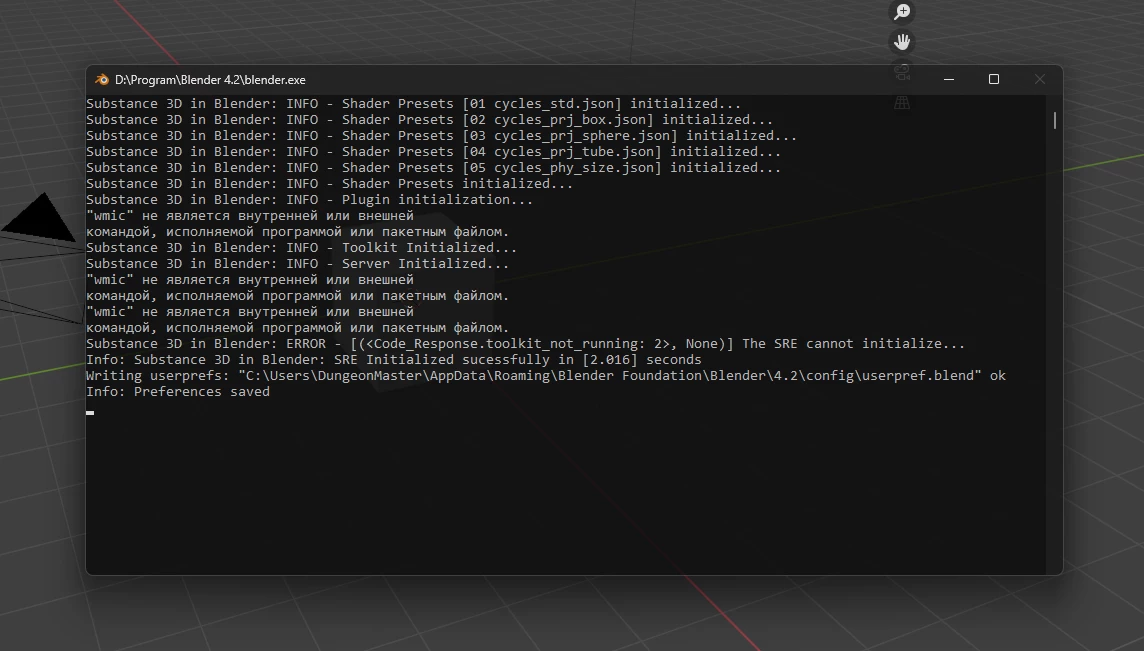Click the 'Writing userprefs' path line
The image size is (1144, 651).
(x=546, y=376)
